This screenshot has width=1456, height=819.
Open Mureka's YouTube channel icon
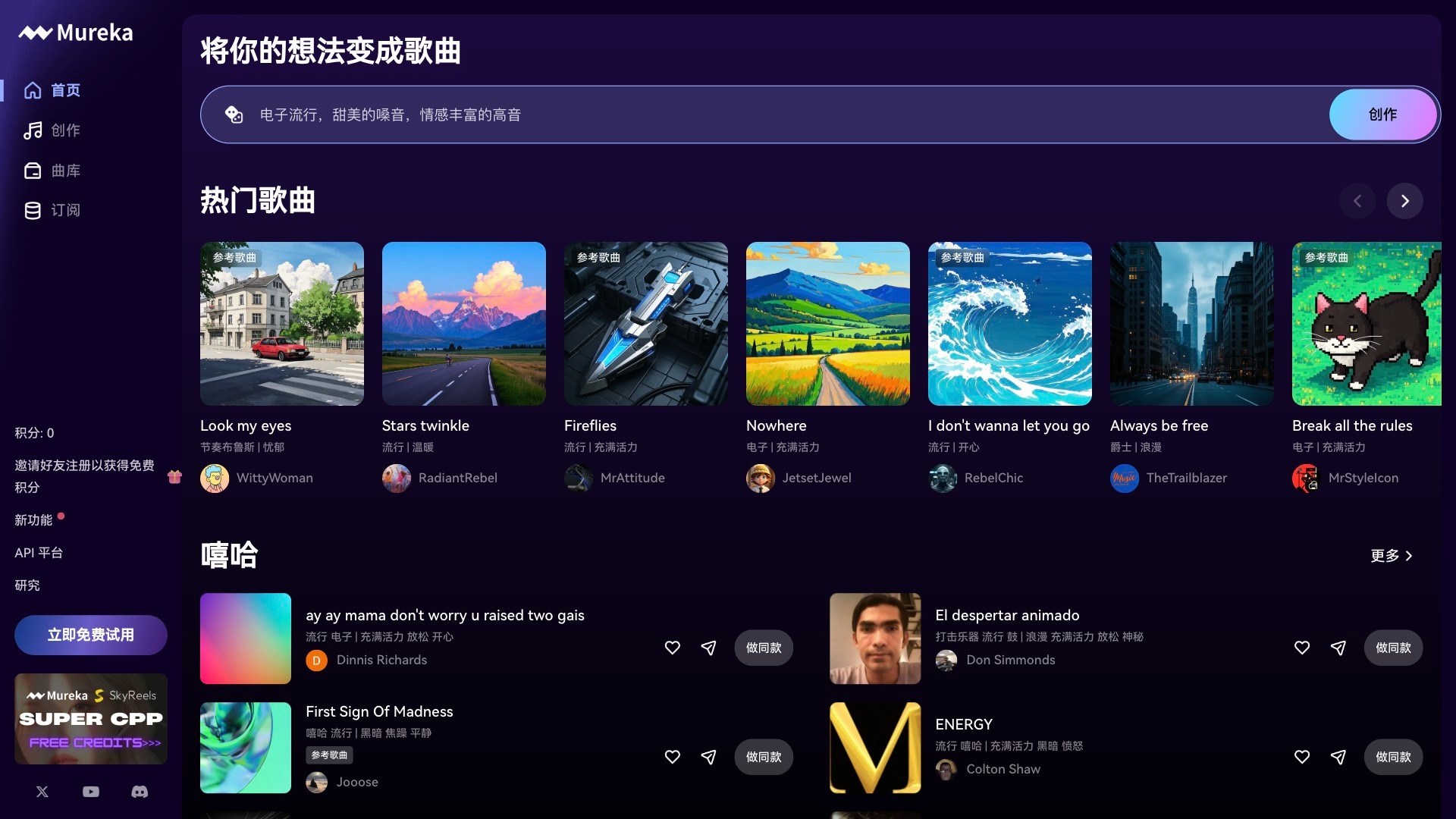point(90,792)
